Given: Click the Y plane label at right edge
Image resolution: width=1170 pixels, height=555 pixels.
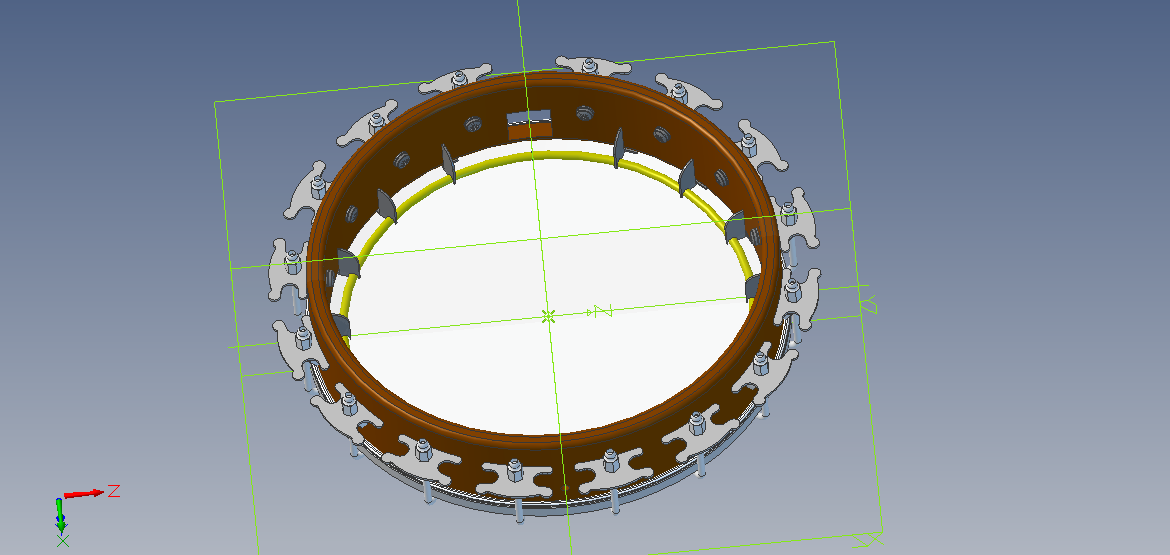Looking at the screenshot, I should pyautogui.click(x=869, y=304).
